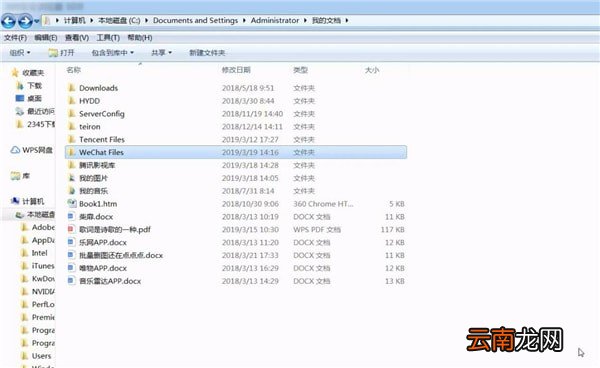Screen dimensions: 600x368
Task: Open 桌面 in the favorites sidebar
Action: click(34, 99)
